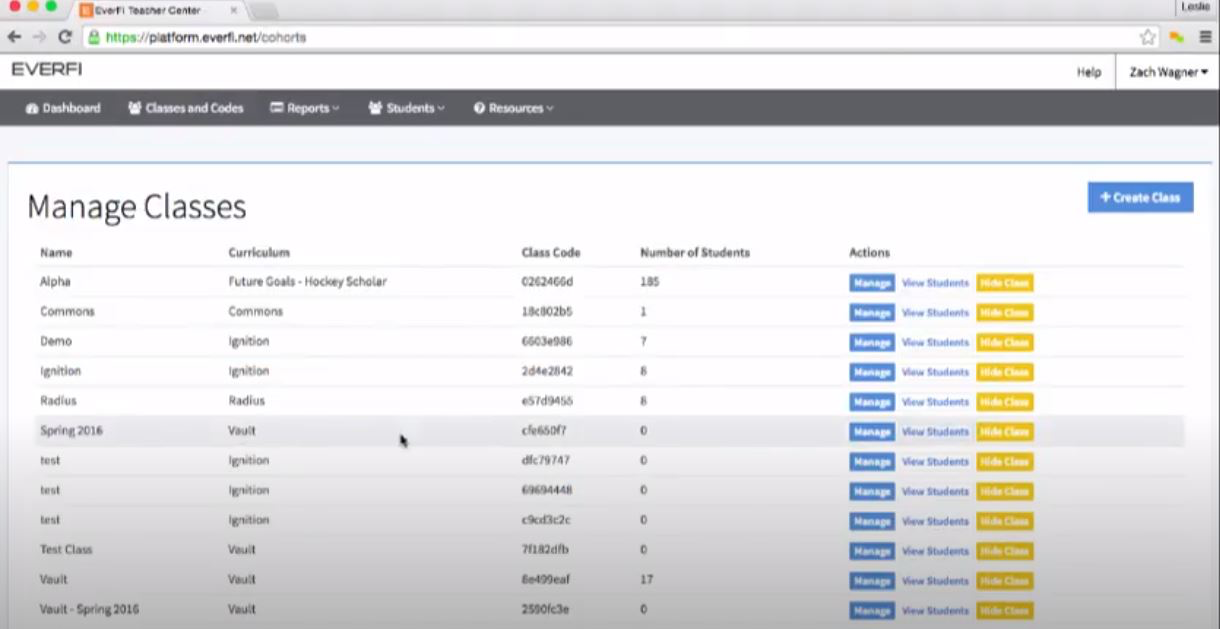The image size is (1220, 629).
Task: Click the Class Code column header
Action: (x=551, y=252)
